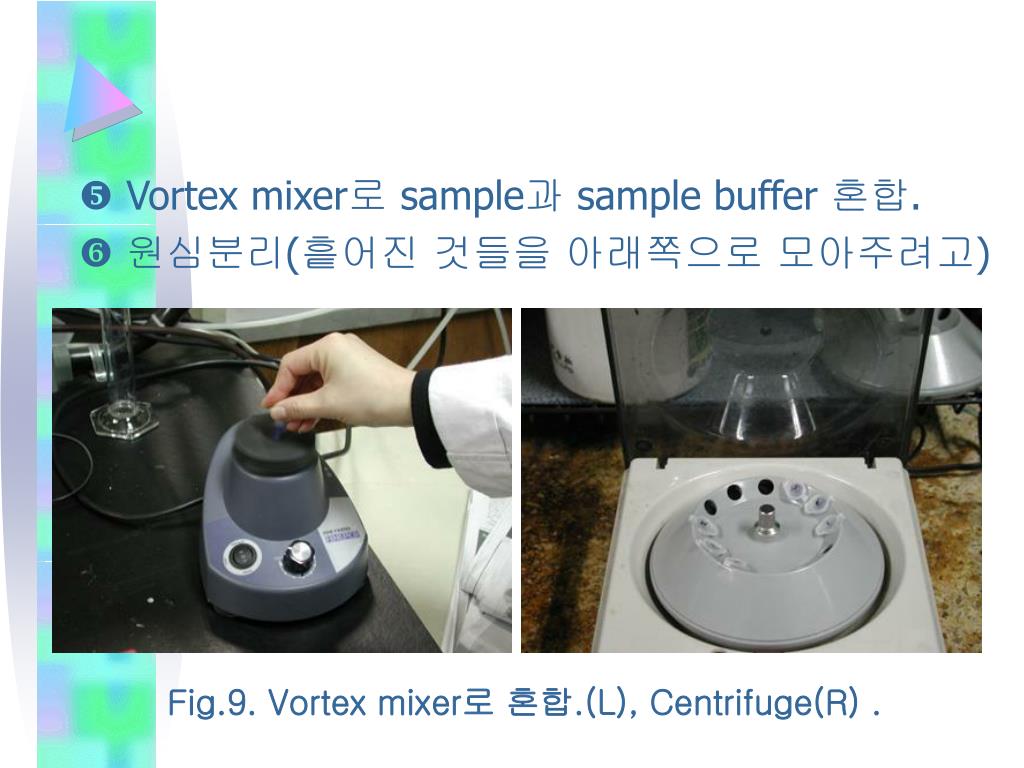This screenshot has height=768, width=1024.
Task: Open the left vortex mixer photo
Action: point(281,480)
